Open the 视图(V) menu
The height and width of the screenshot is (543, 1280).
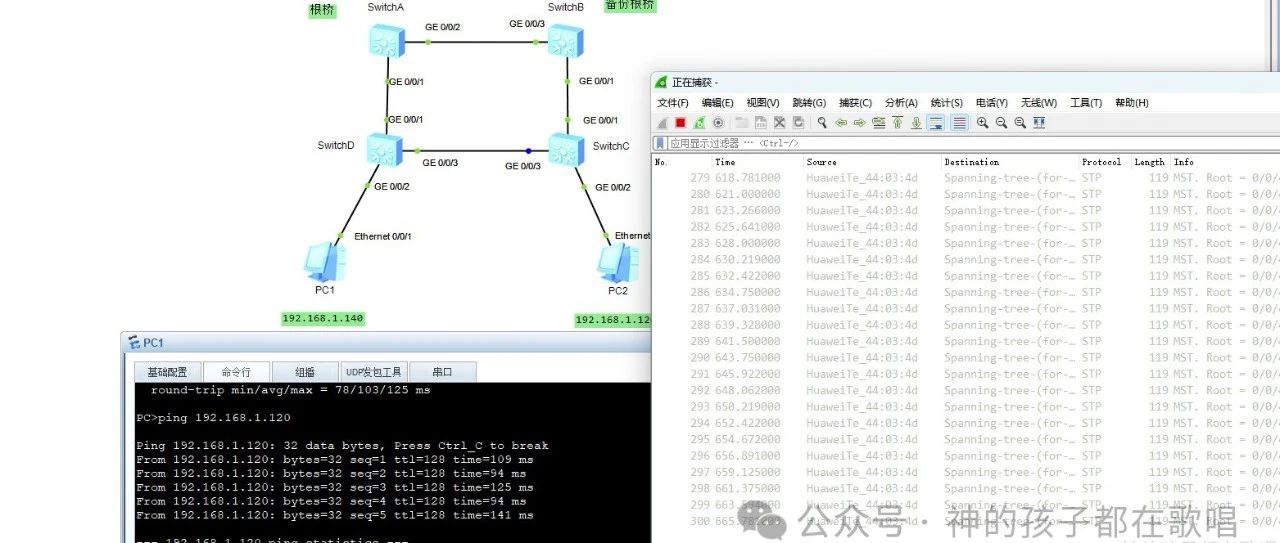pos(763,103)
